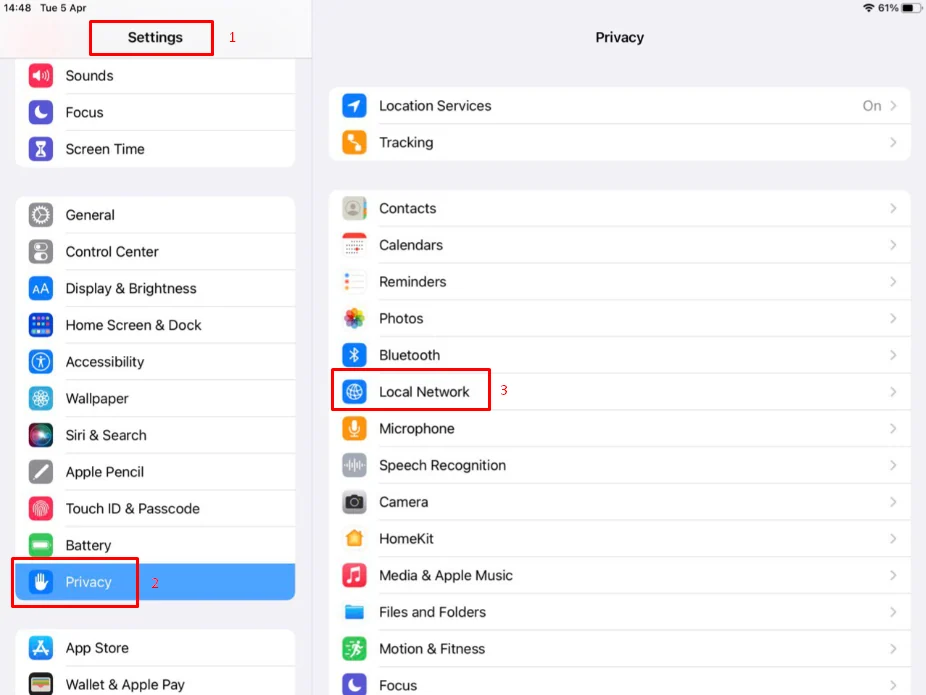The width and height of the screenshot is (926, 695).
Task: Expand the Camera row chevron
Action: (893, 502)
